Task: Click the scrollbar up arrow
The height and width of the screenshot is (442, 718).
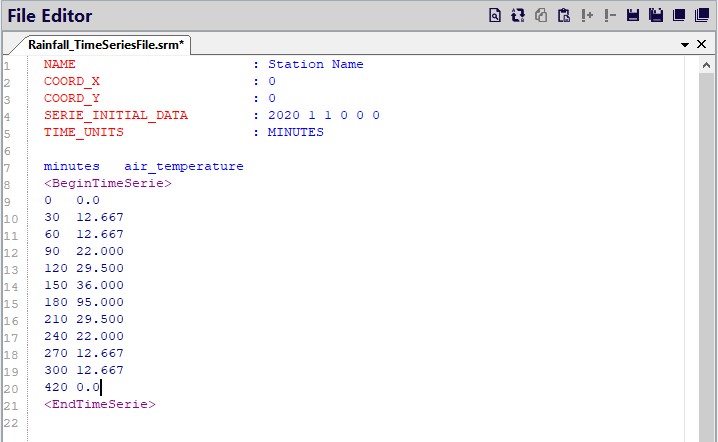Action: click(706, 65)
